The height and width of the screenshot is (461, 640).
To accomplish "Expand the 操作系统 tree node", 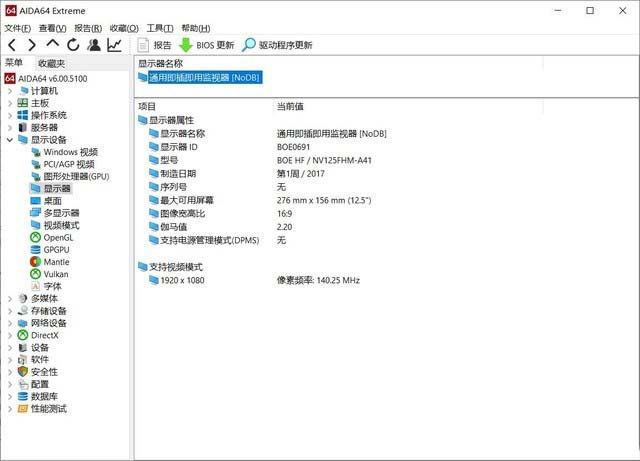I will [x=10, y=115].
